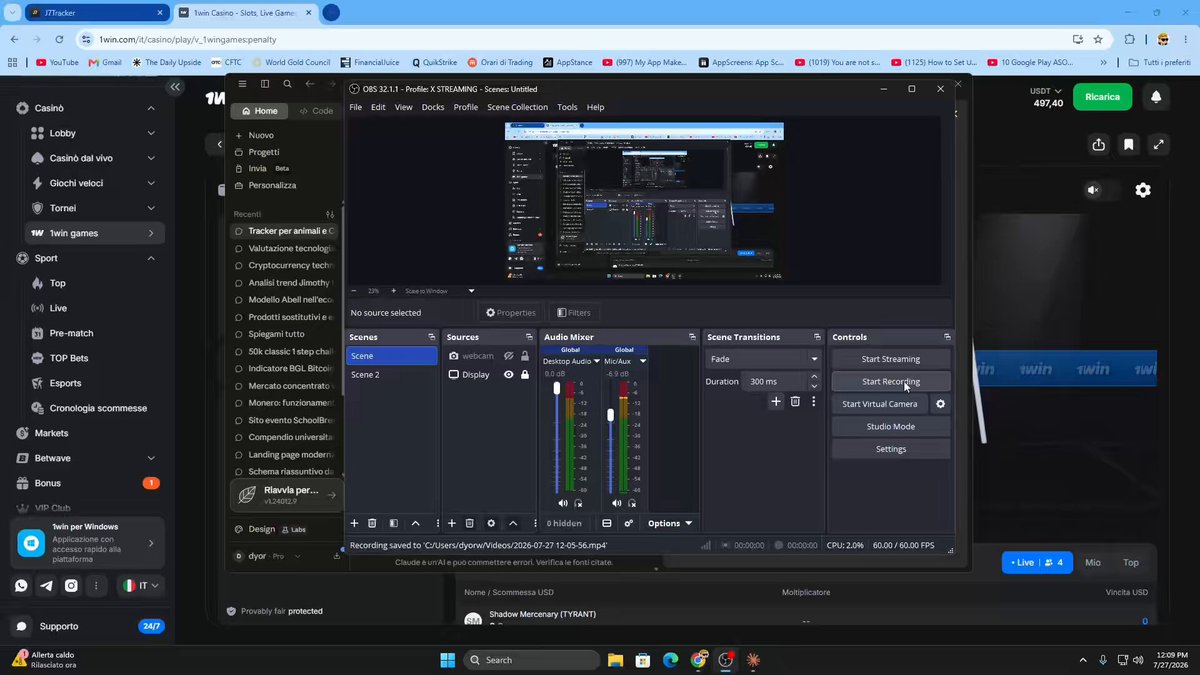Add a scene transition with the plus icon
This screenshot has width=1200, height=675.
pyautogui.click(x=776, y=401)
